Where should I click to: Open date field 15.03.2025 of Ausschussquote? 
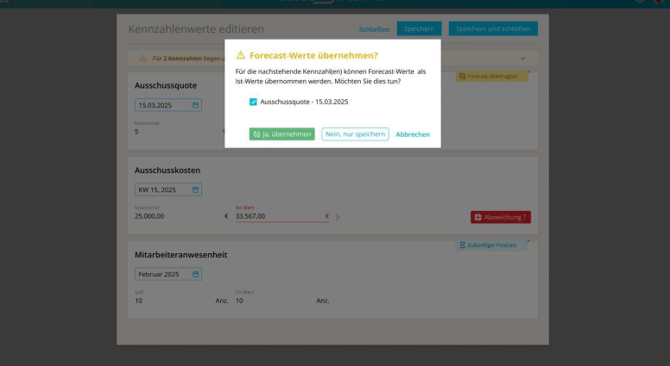coord(168,105)
